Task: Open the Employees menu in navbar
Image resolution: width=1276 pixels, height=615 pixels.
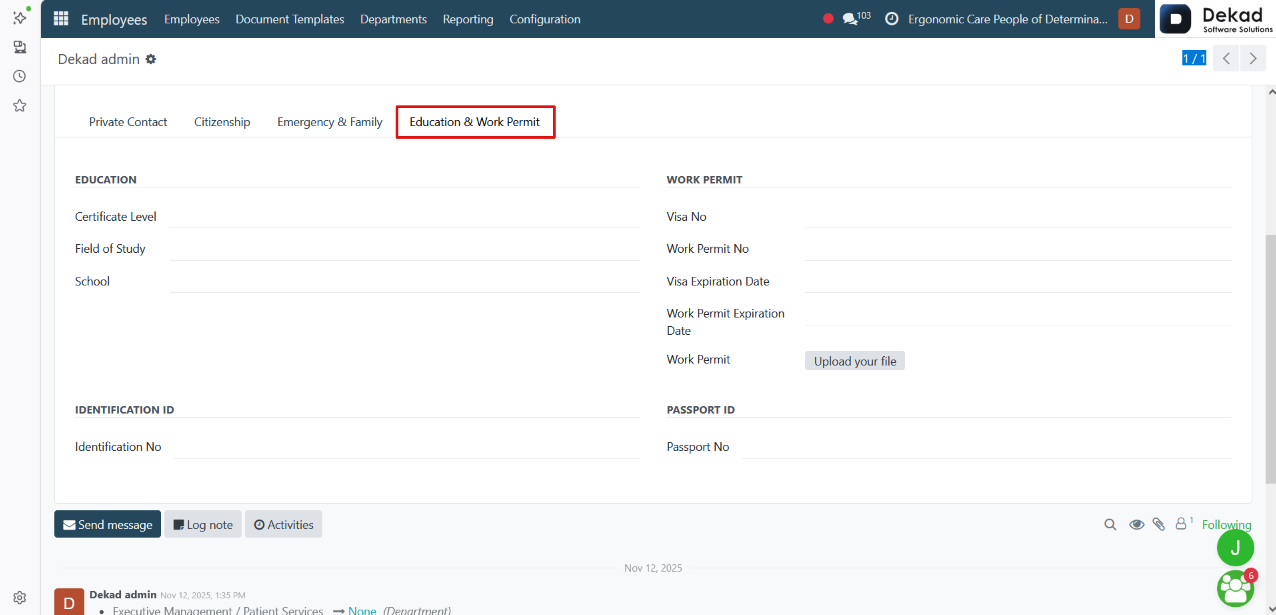Action: coord(191,19)
